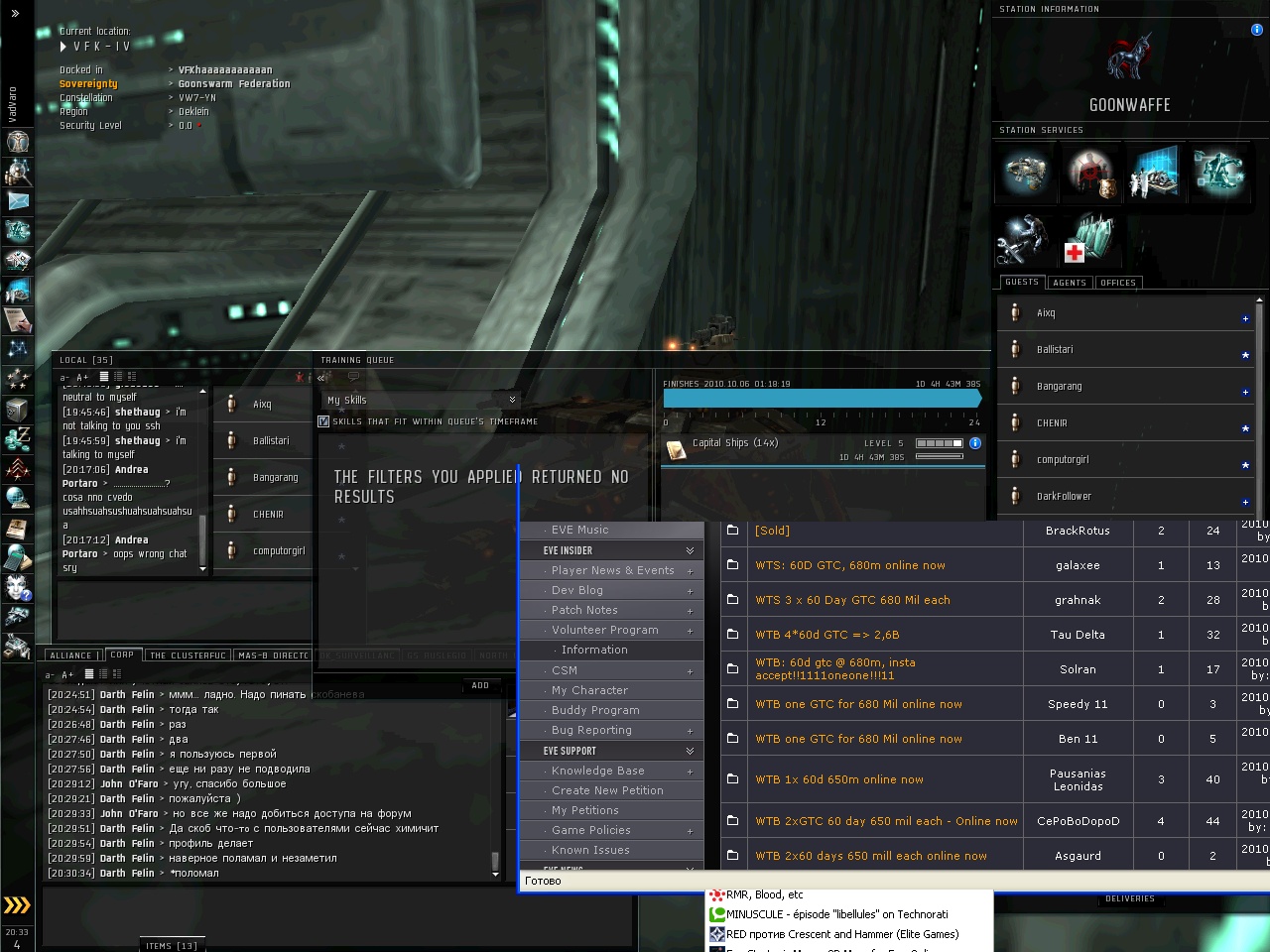Switch to the Agents tab

[1070, 283]
